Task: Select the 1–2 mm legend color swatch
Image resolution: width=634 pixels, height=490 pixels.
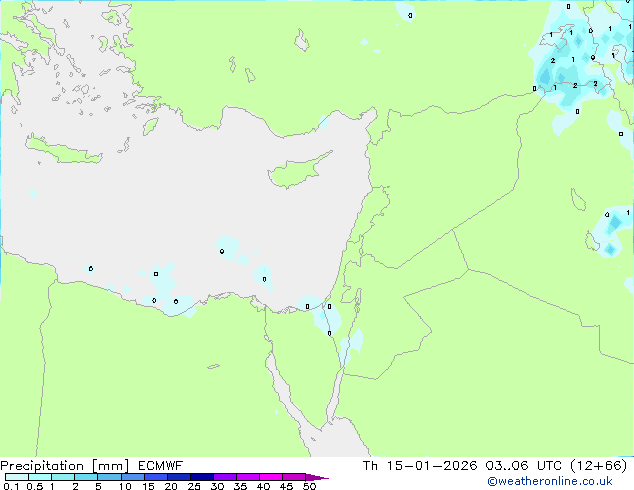Action: click(x=63, y=477)
